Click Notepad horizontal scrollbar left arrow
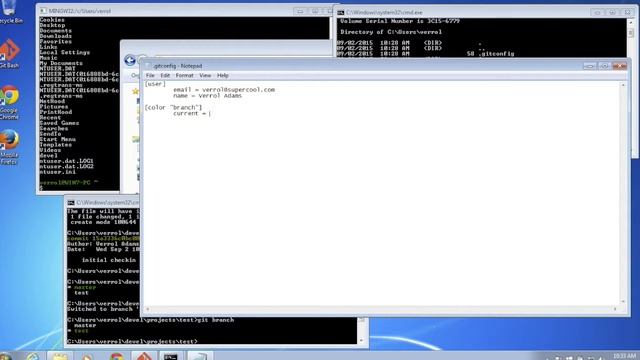 [x=148, y=309]
